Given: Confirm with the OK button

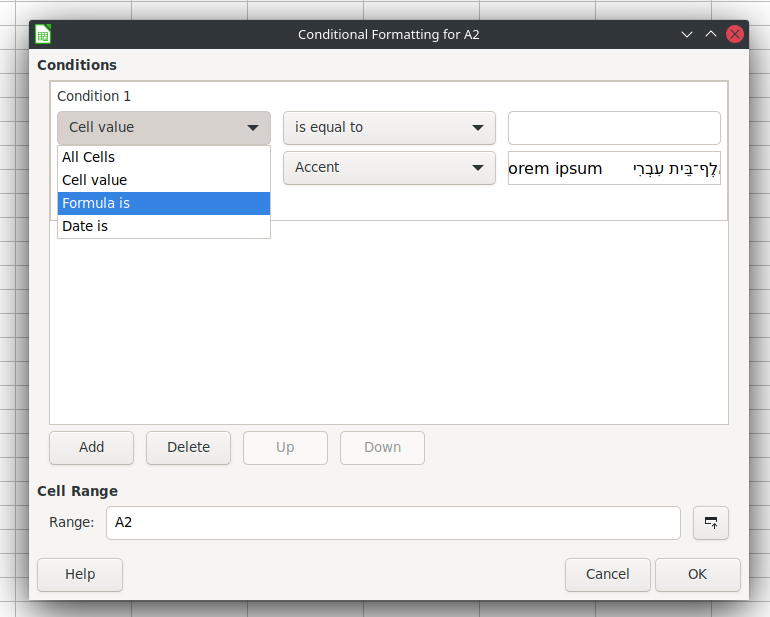Looking at the screenshot, I should 697,575.
